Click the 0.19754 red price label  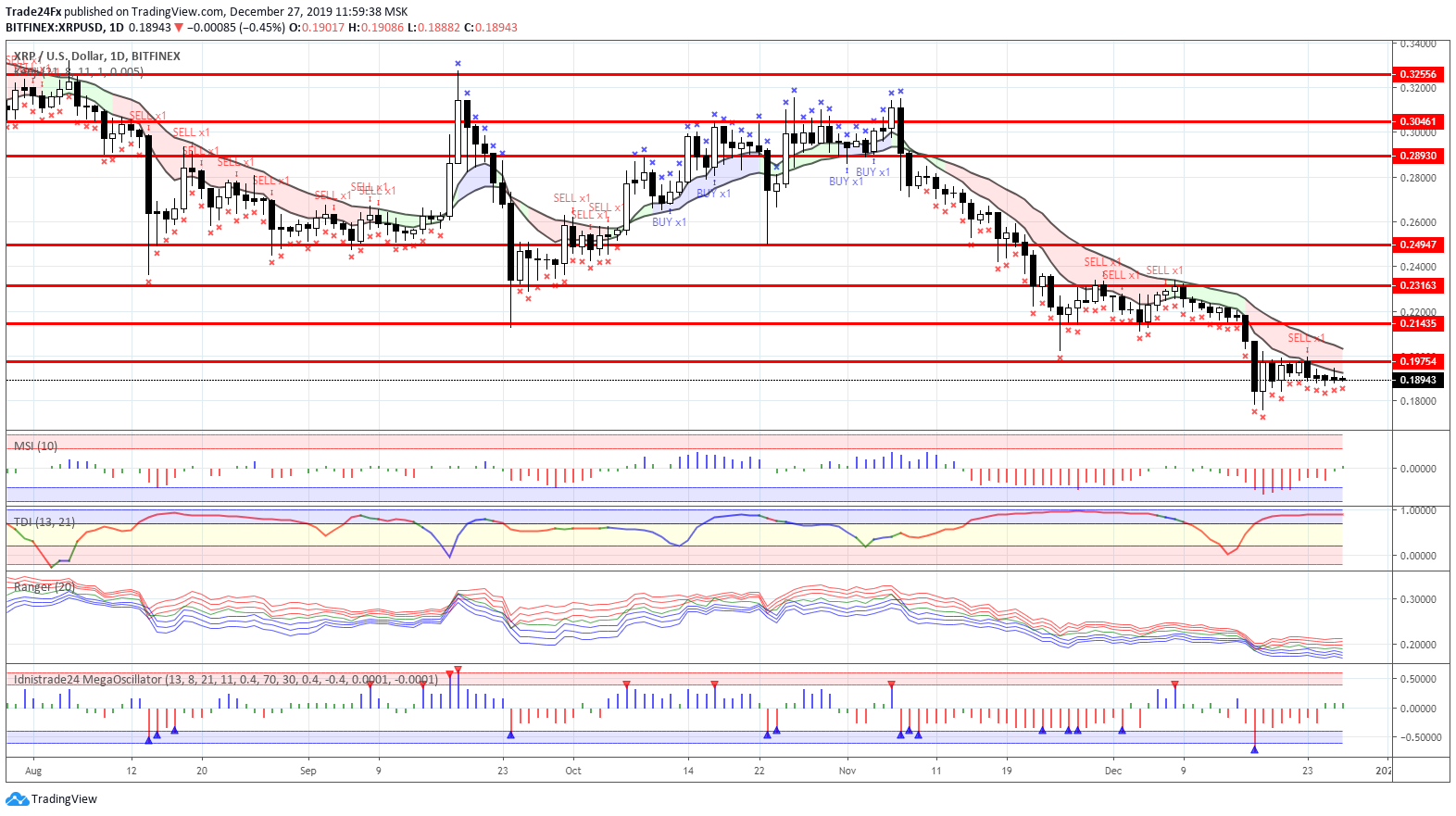pyautogui.click(x=1418, y=361)
